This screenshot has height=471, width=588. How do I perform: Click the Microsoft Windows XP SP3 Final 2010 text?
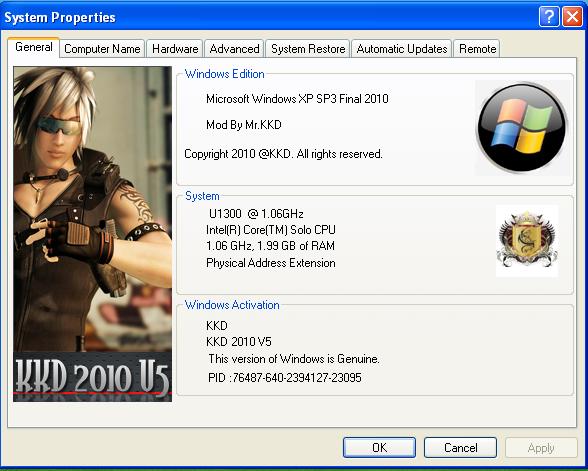[297, 99]
